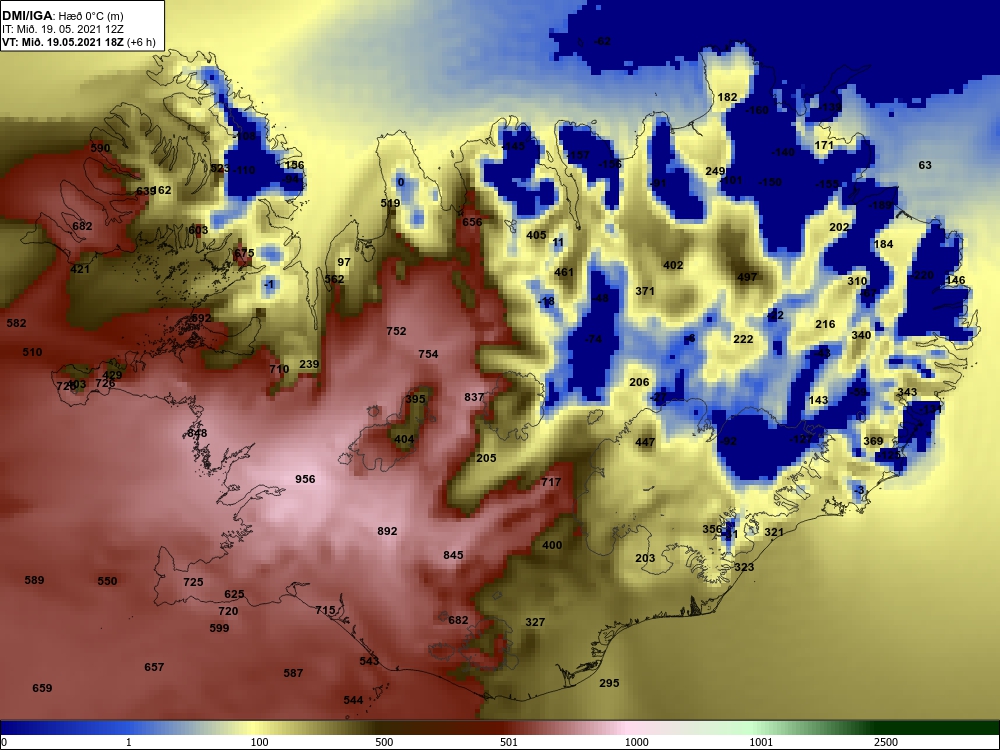This screenshot has height=750, width=1000.
Task: Select the 1000 legend scale label
Action: [x=636, y=742]
